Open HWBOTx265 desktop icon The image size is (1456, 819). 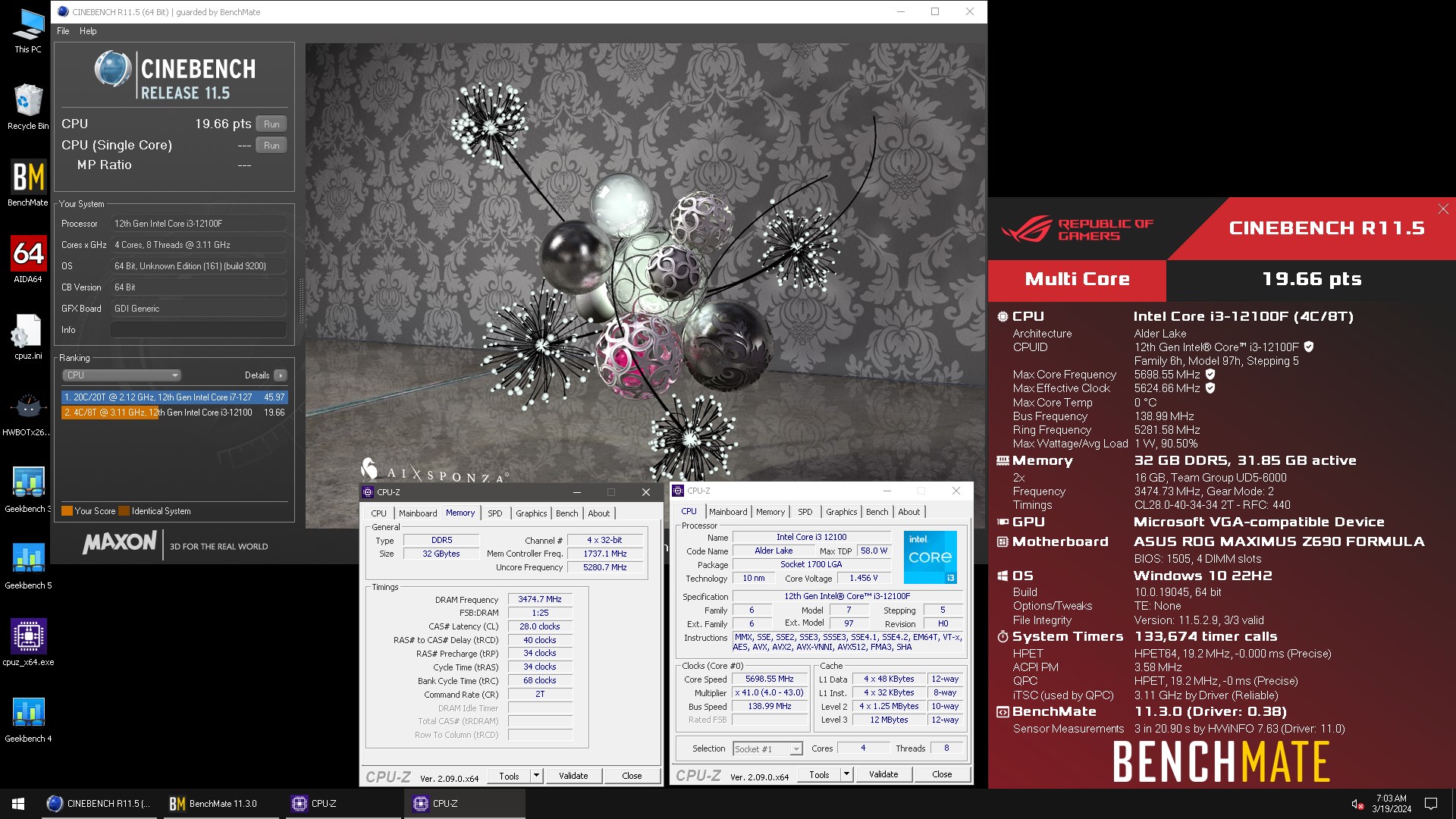(28, 413)
